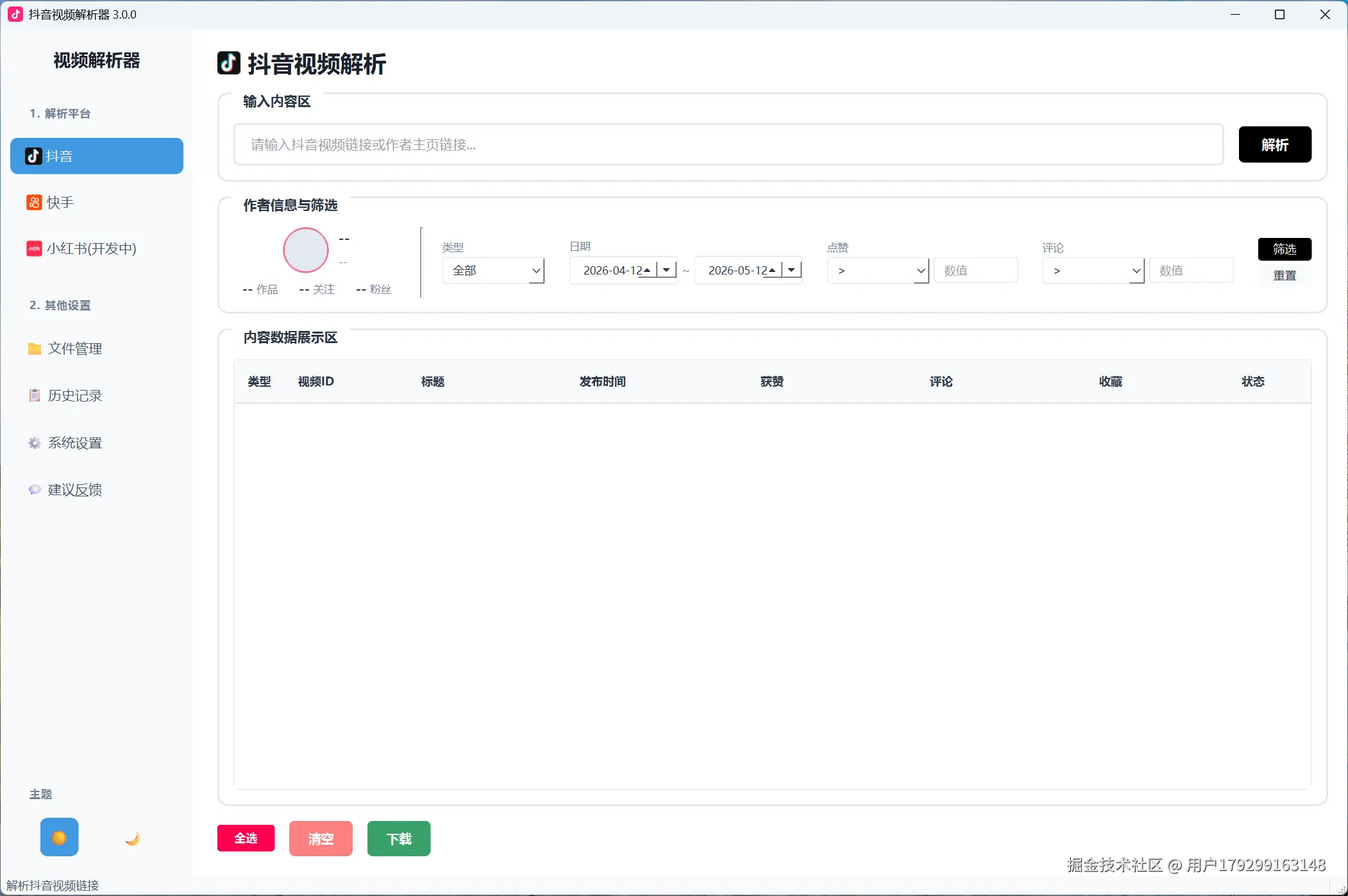Viewport: 1348px width, 896px height.
Task: Click the 类型 column header
Action: tap(259, 382)
